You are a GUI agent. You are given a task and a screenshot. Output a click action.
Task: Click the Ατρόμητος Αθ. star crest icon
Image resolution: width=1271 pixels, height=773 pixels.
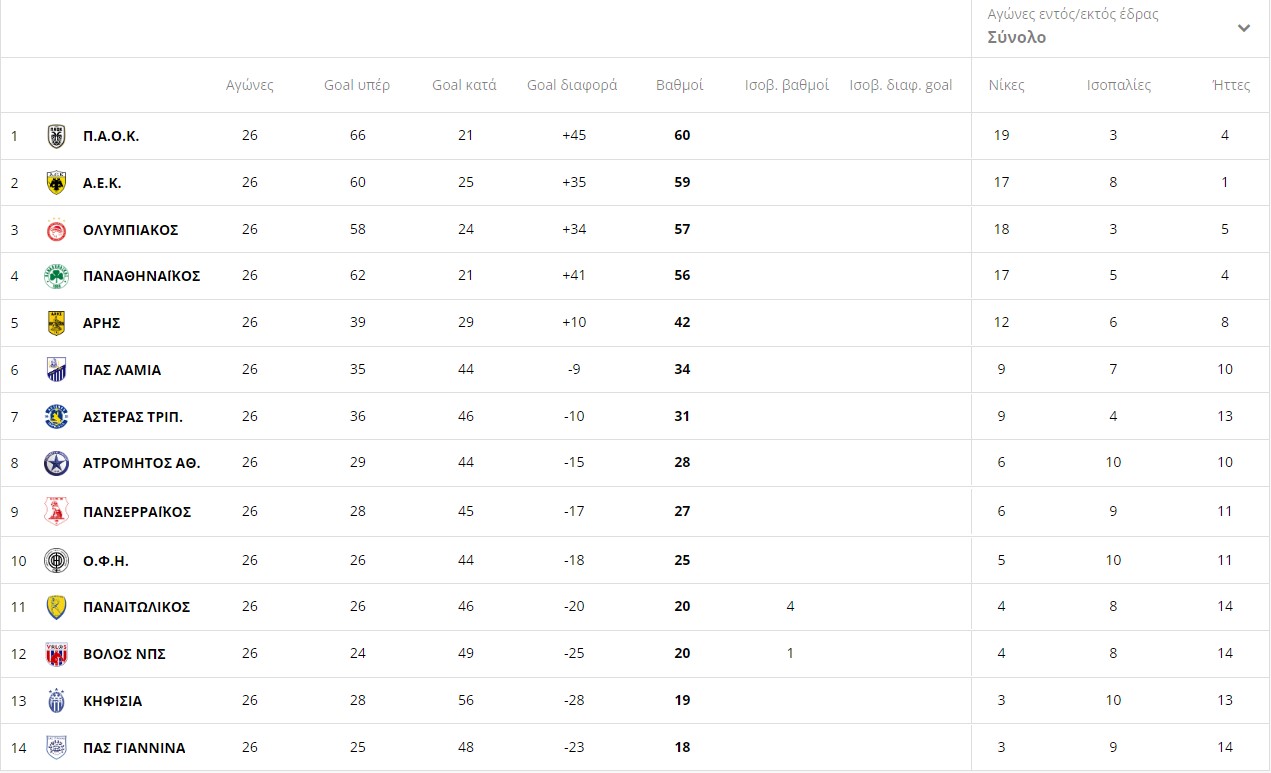pos(57,463)
